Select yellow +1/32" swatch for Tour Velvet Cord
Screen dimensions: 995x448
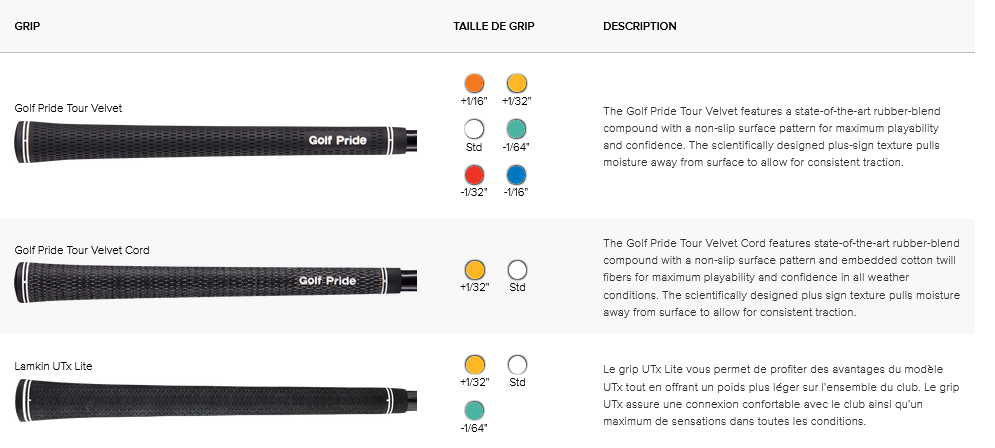(x=474, y=270)
